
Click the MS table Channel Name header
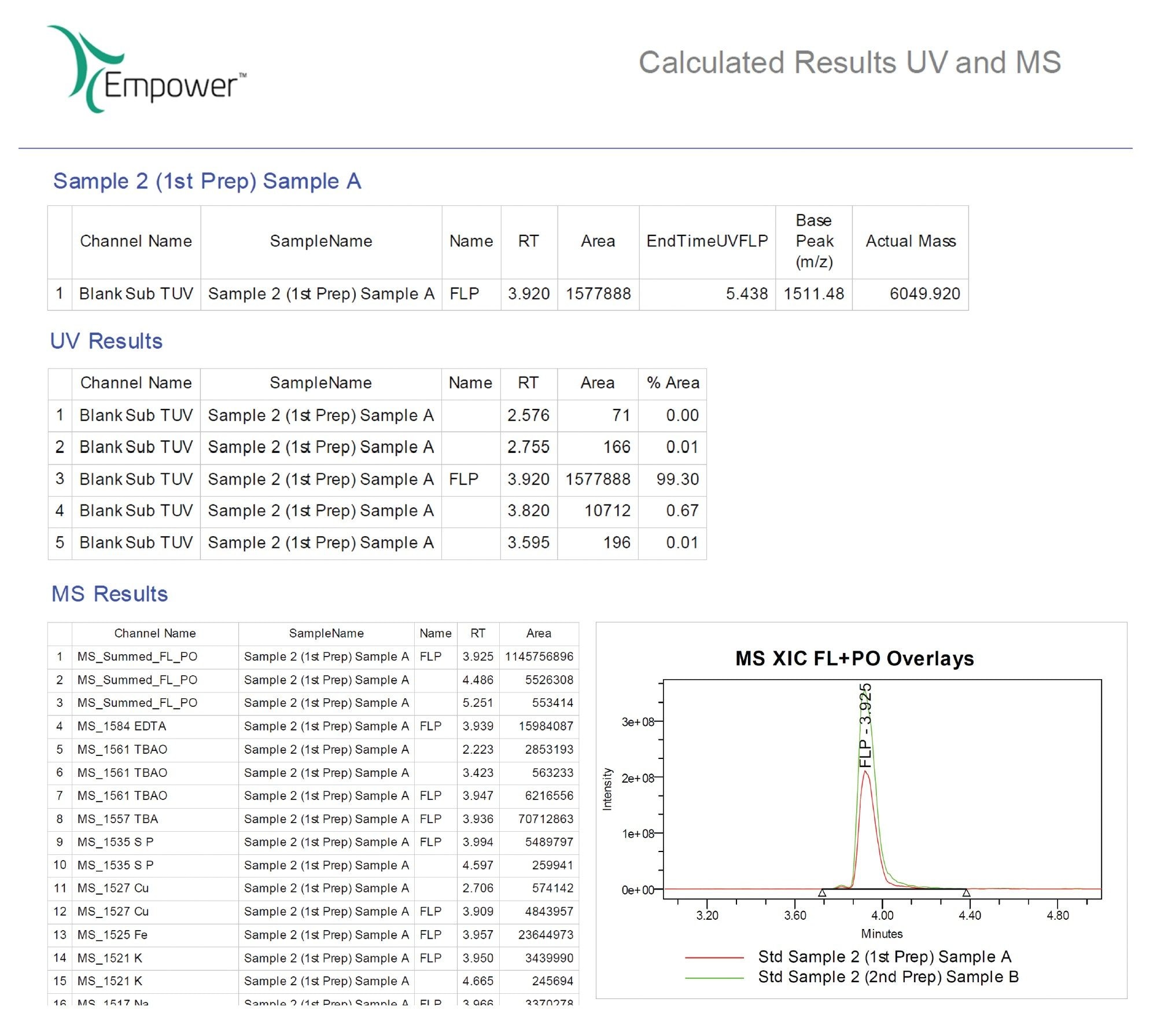(155, 633)
